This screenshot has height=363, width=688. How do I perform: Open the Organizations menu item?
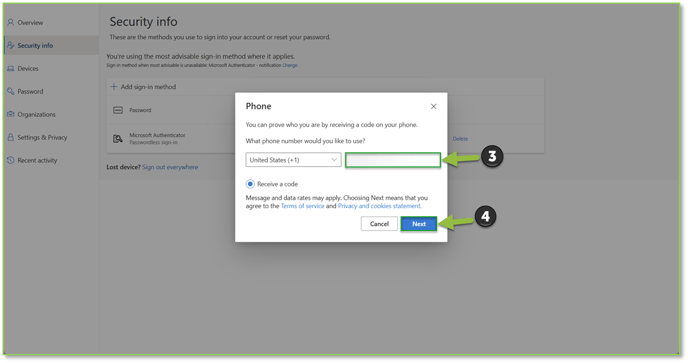(x=36, y=114)
